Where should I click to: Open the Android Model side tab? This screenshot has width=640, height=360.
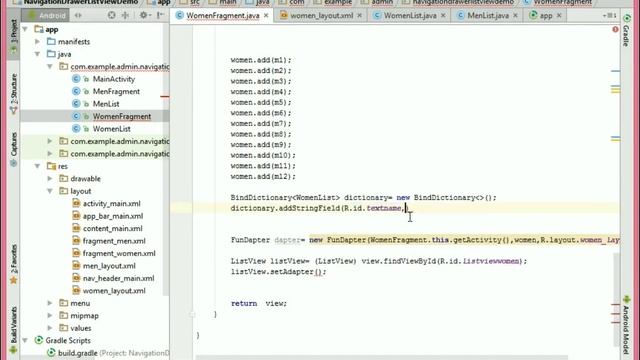coord(627,325)
